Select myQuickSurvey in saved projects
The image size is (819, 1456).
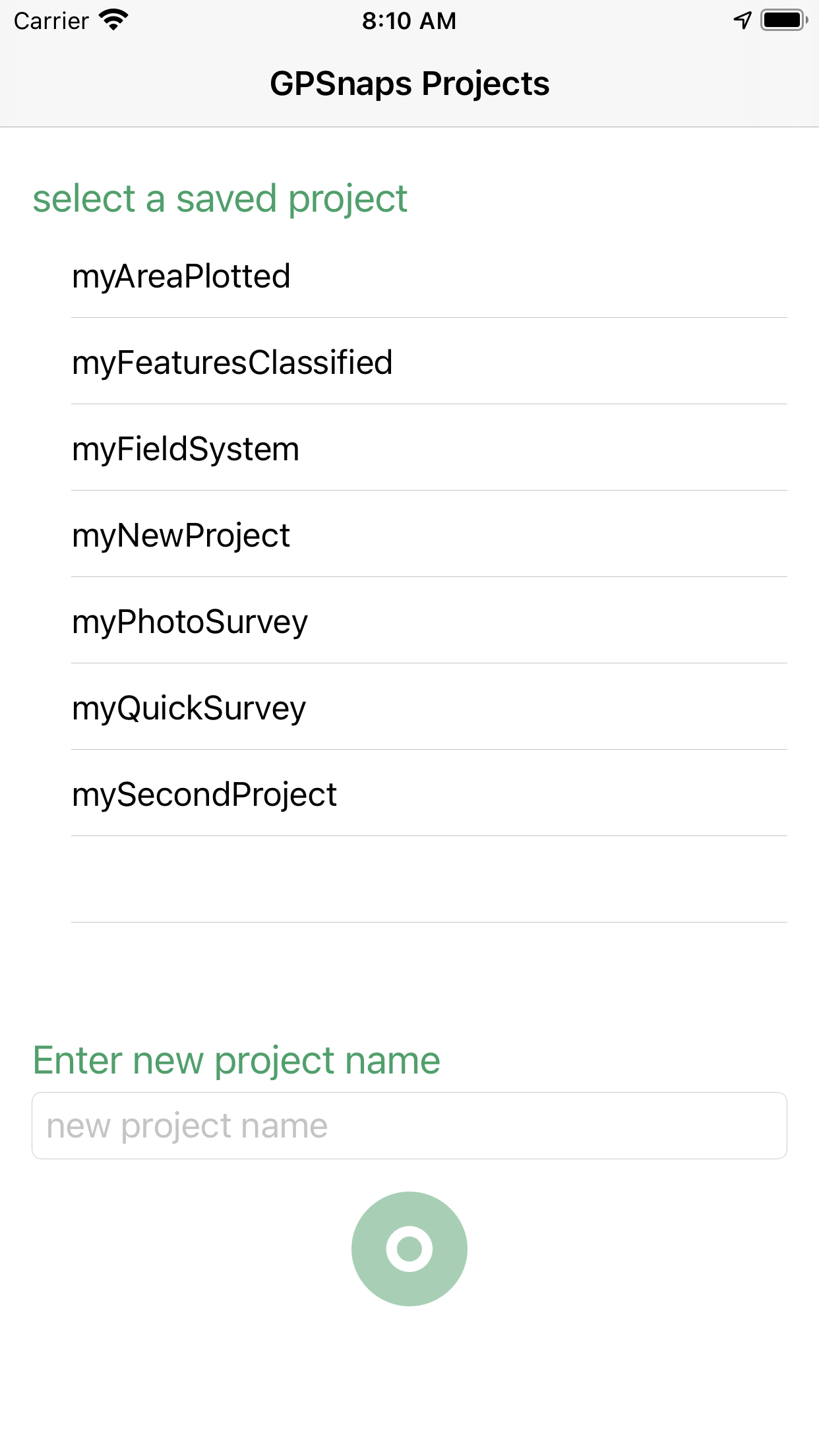pyautogui.click(x=189, y=708)
